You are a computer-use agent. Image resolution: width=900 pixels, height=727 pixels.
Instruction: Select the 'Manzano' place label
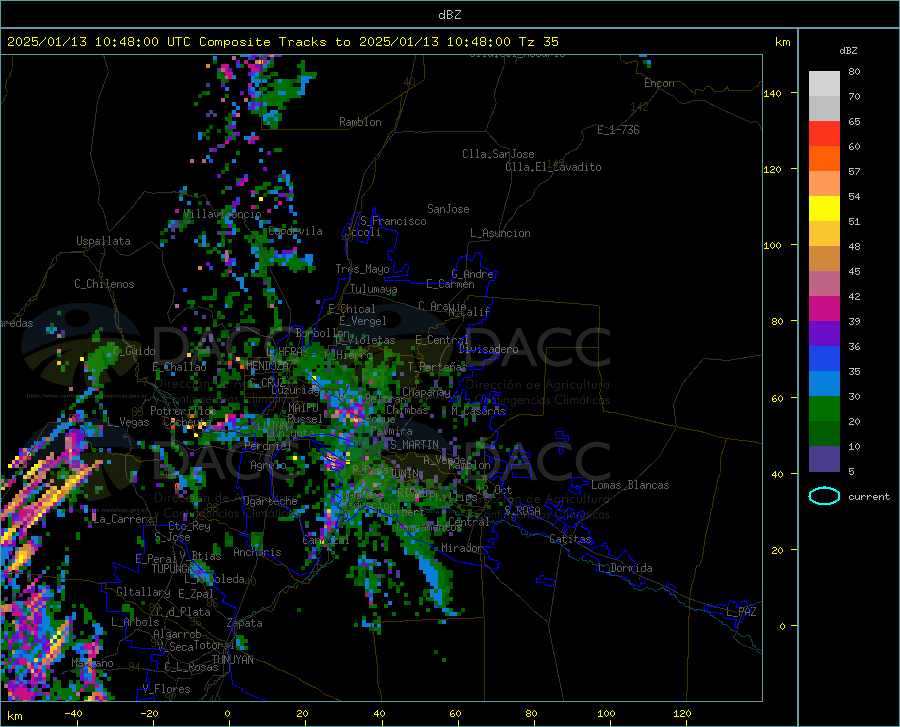pyautogui.click(x=92, y=663)
